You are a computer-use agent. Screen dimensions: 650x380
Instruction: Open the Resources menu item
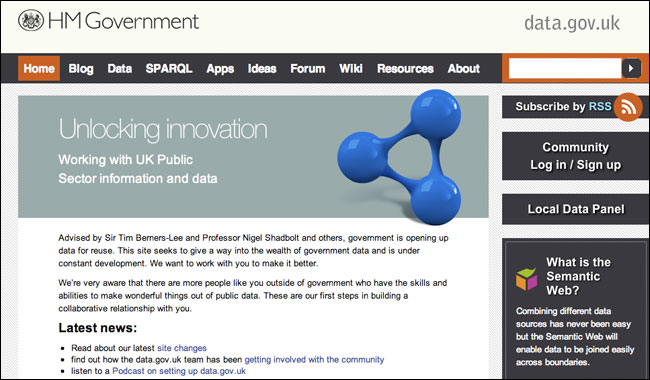click(405, 68)
